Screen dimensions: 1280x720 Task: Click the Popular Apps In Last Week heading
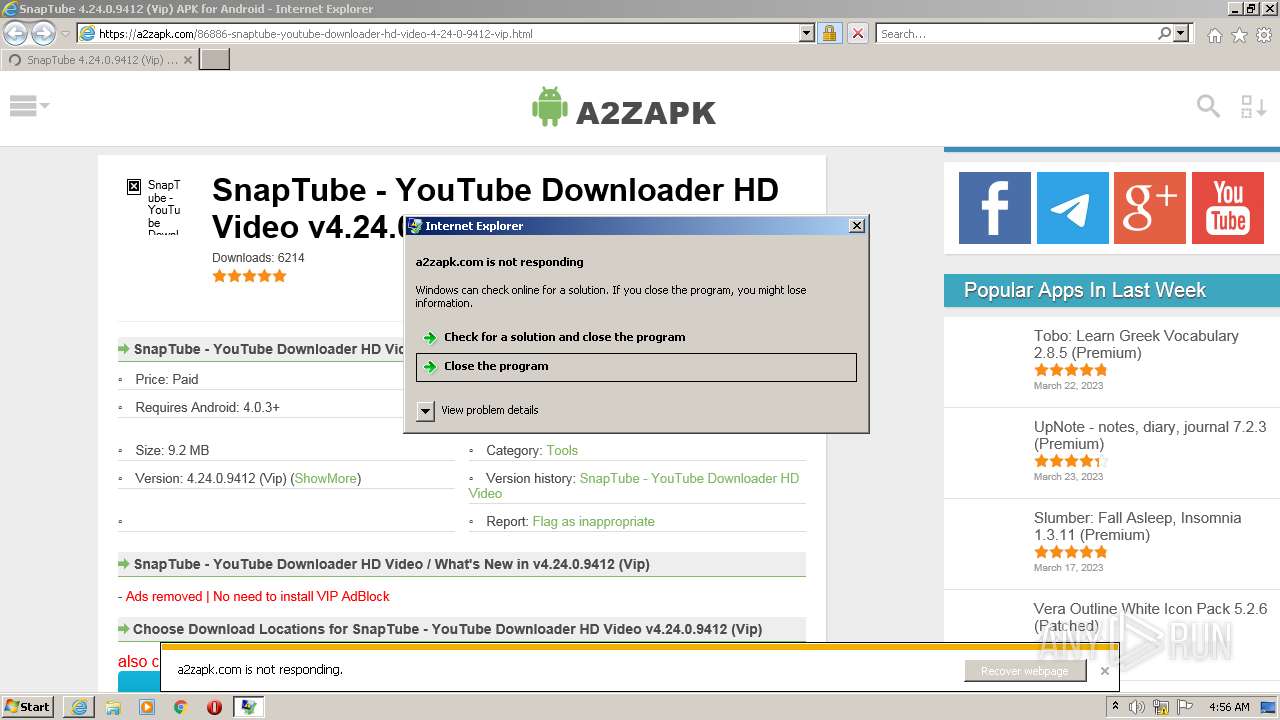tap(1085, 290)
